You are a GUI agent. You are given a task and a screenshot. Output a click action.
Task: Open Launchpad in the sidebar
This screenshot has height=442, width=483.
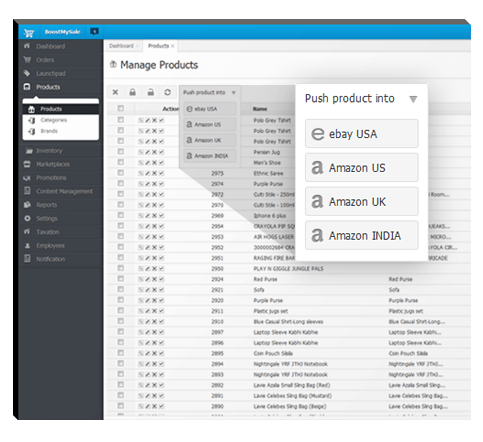51,74
